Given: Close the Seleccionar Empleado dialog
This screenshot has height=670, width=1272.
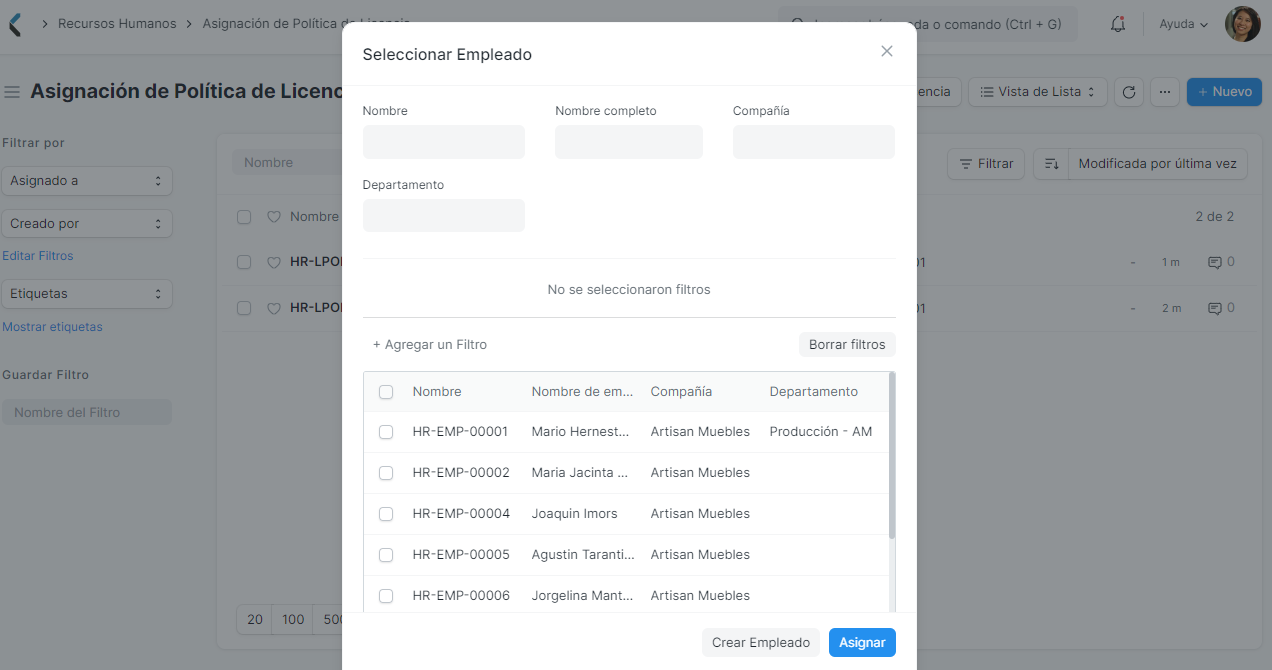Looking at the screenshot, I should [887, 51].
